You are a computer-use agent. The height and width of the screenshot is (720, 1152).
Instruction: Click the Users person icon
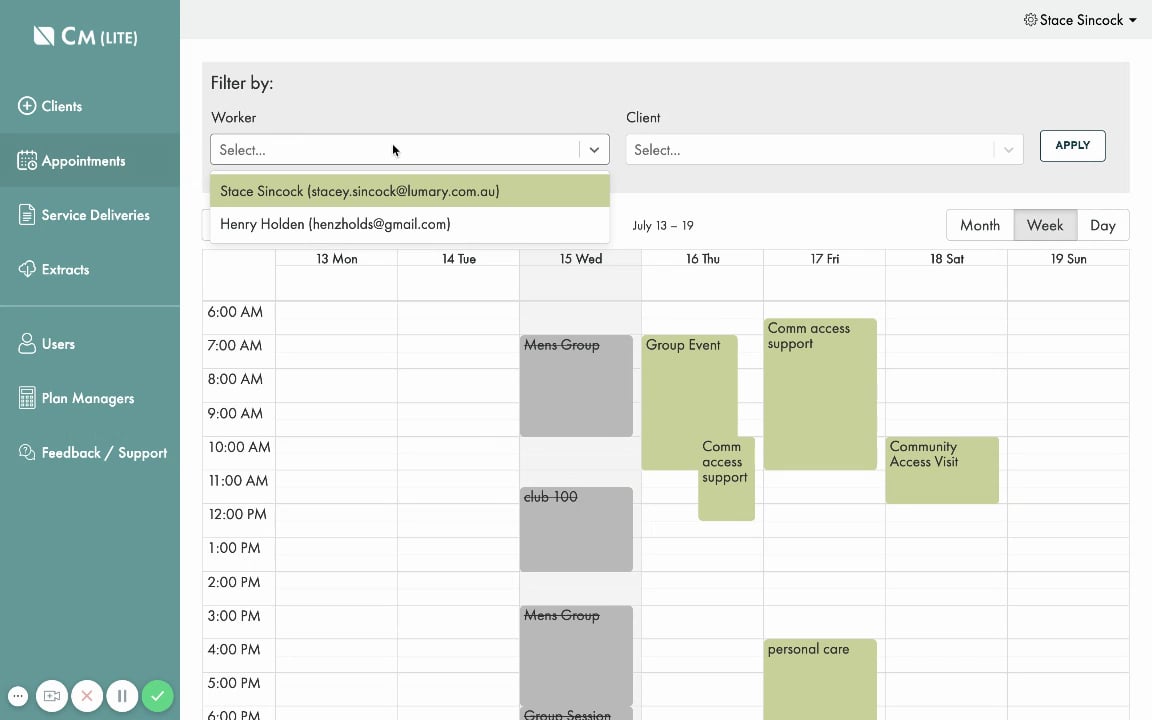pos(27,343)
